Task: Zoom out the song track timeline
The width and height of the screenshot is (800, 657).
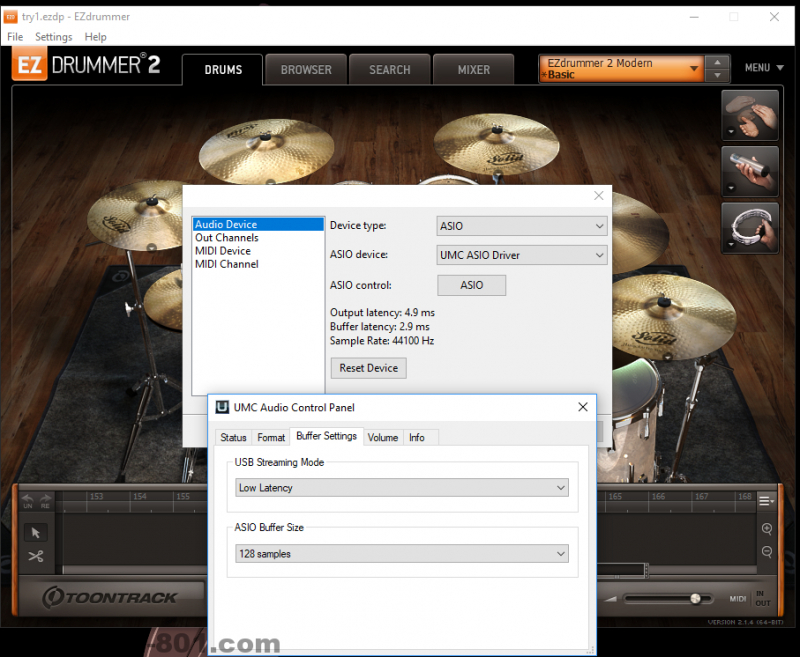Action: tap(767, 552)
